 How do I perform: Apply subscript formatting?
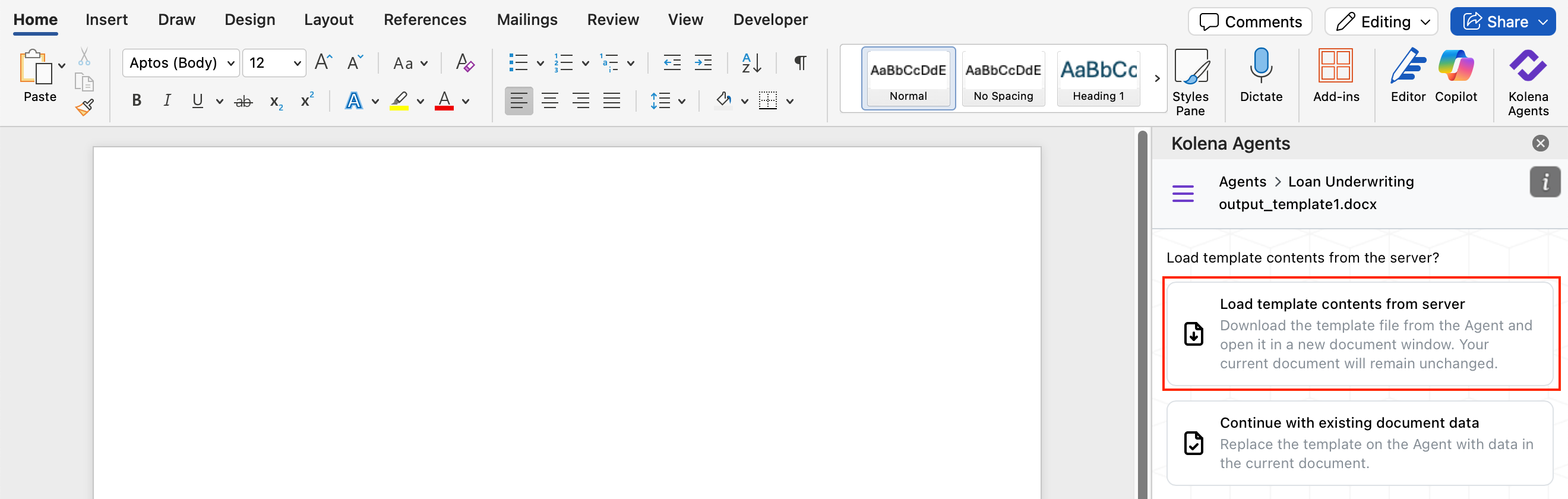coord(276,102)
